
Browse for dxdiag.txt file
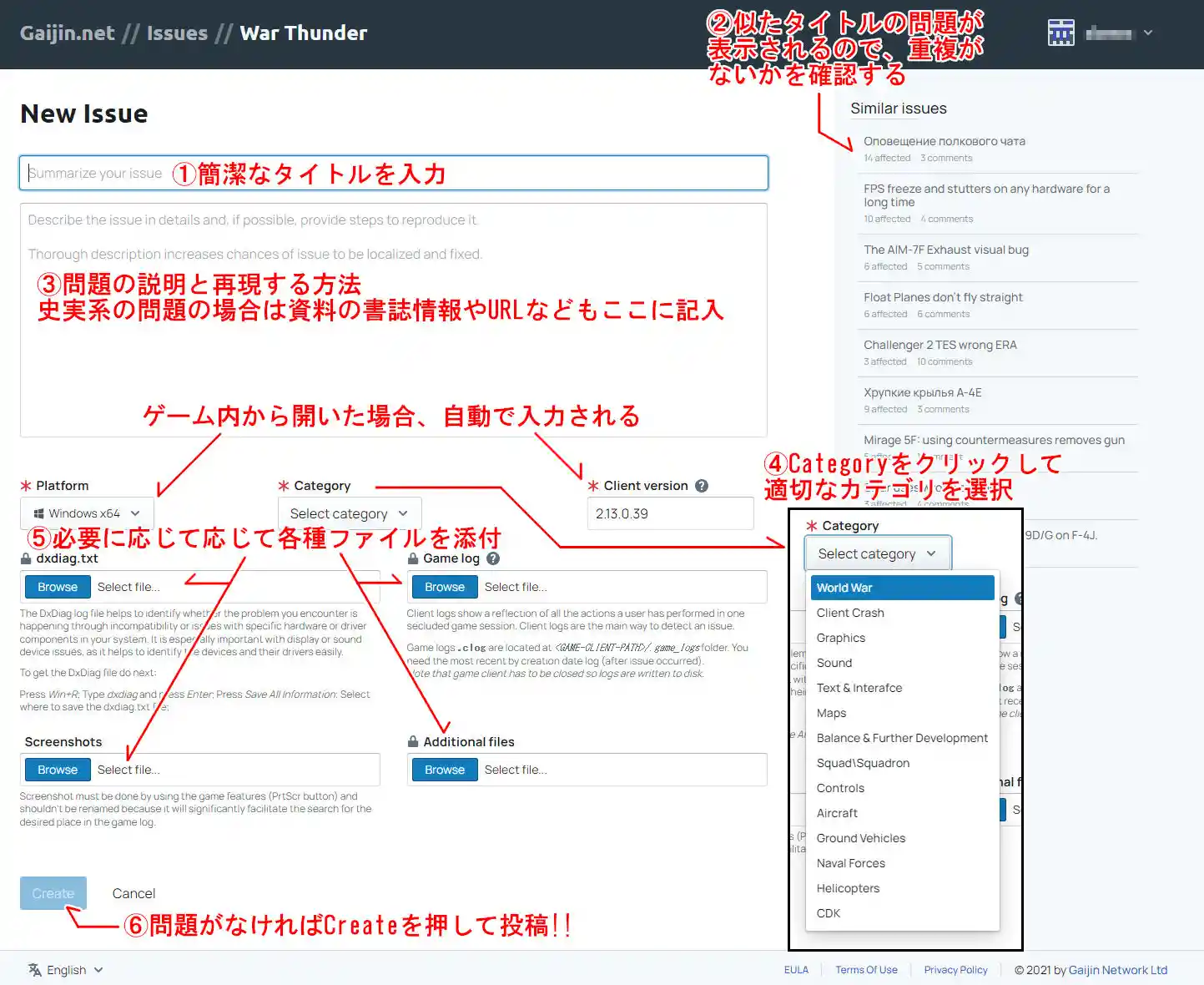(58, 587)
